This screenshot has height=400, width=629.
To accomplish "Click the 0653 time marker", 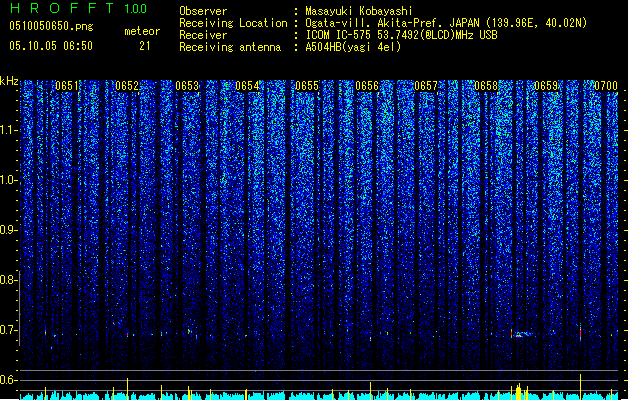I will [x=187, y=86].
